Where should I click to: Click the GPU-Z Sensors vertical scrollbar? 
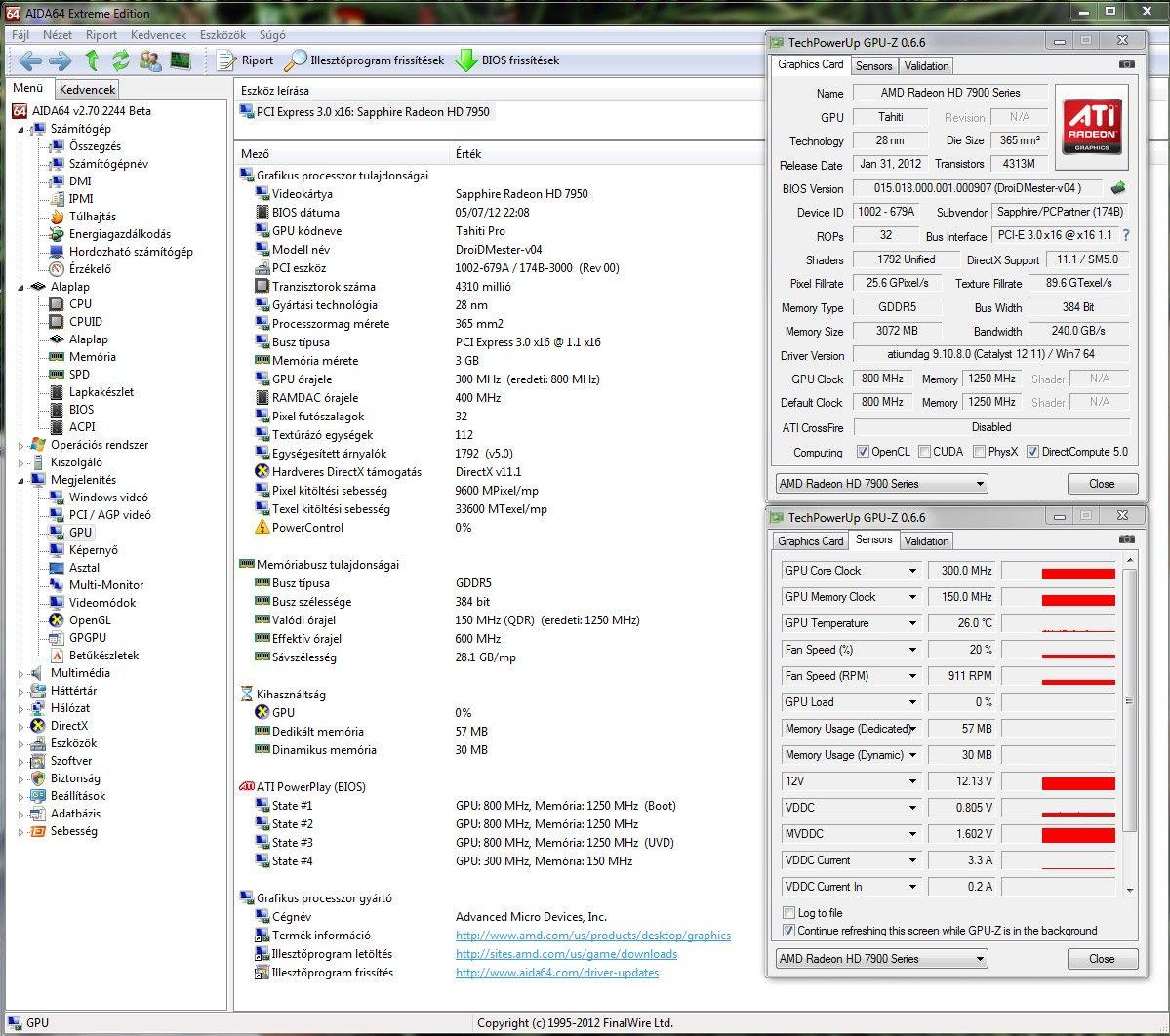(1129, 724)
